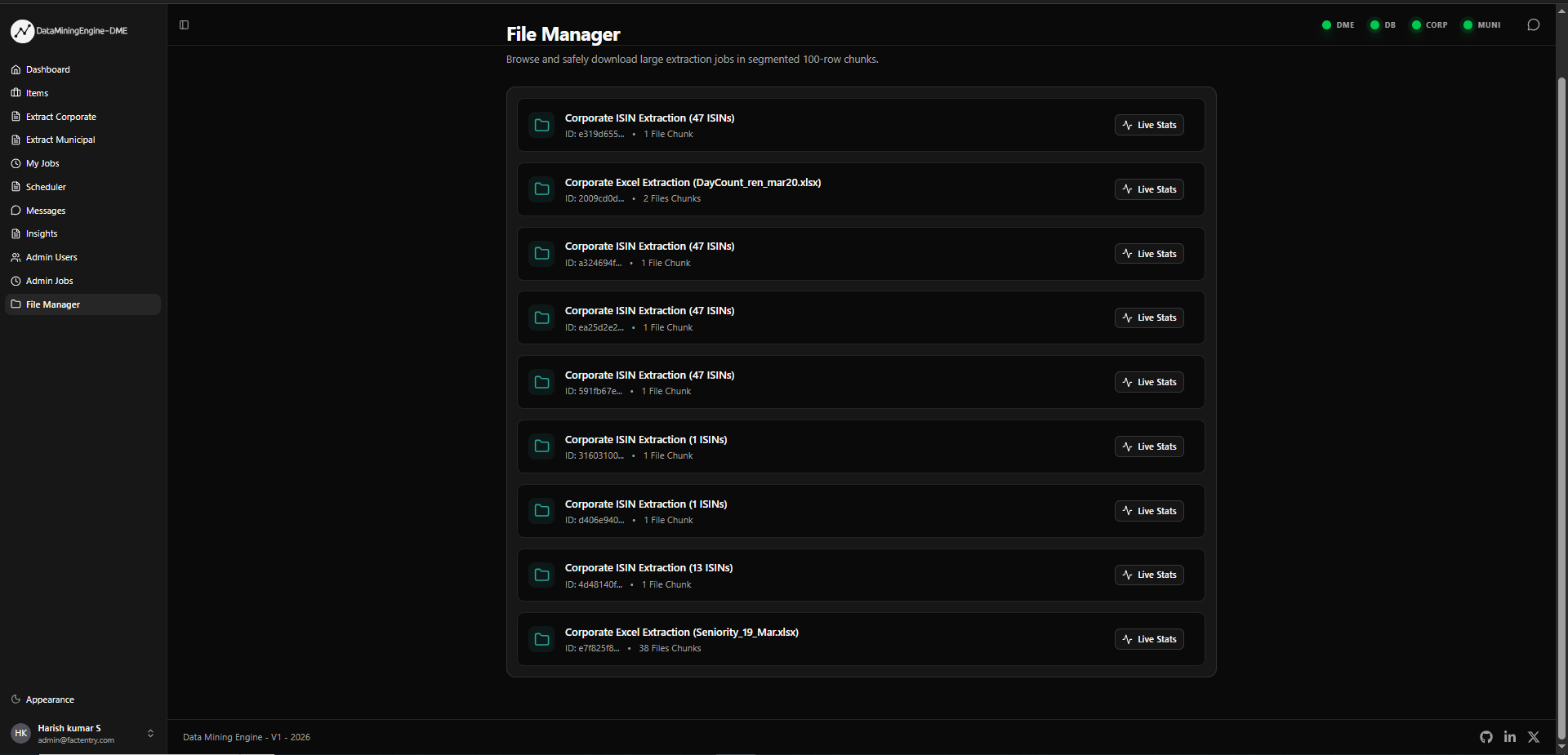Click folder icon for job d406e940
This screenshot has height=755, width=1568.
(x=541, y=511)
